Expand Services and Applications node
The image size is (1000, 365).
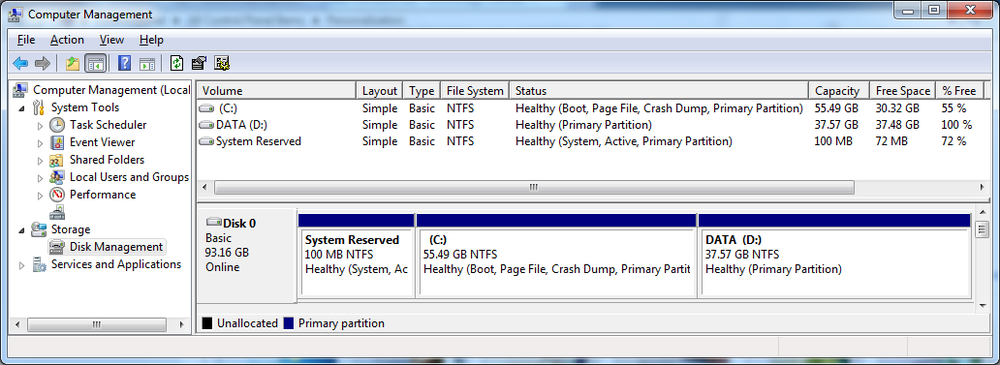click(x=23, y=265)
